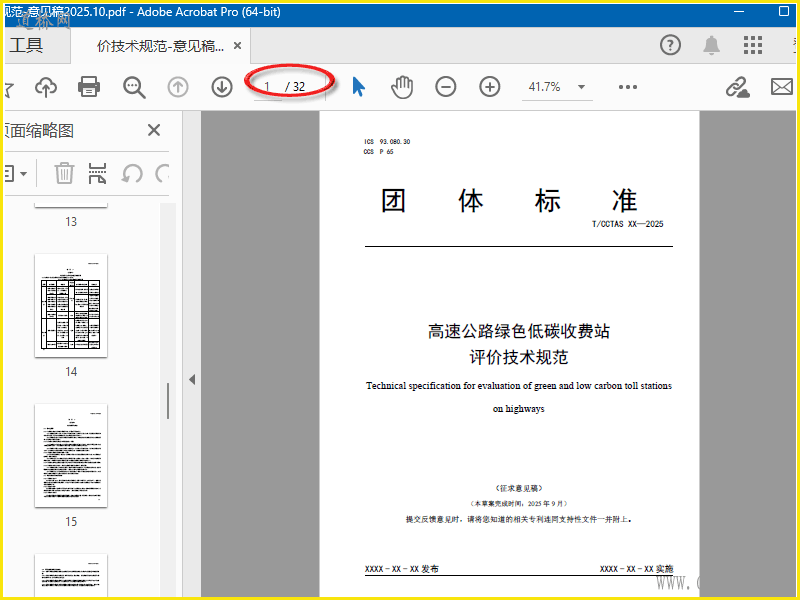Screen dimensions: 800x600
Task: Show more tools ellipsis
Action: pos(628,87)
